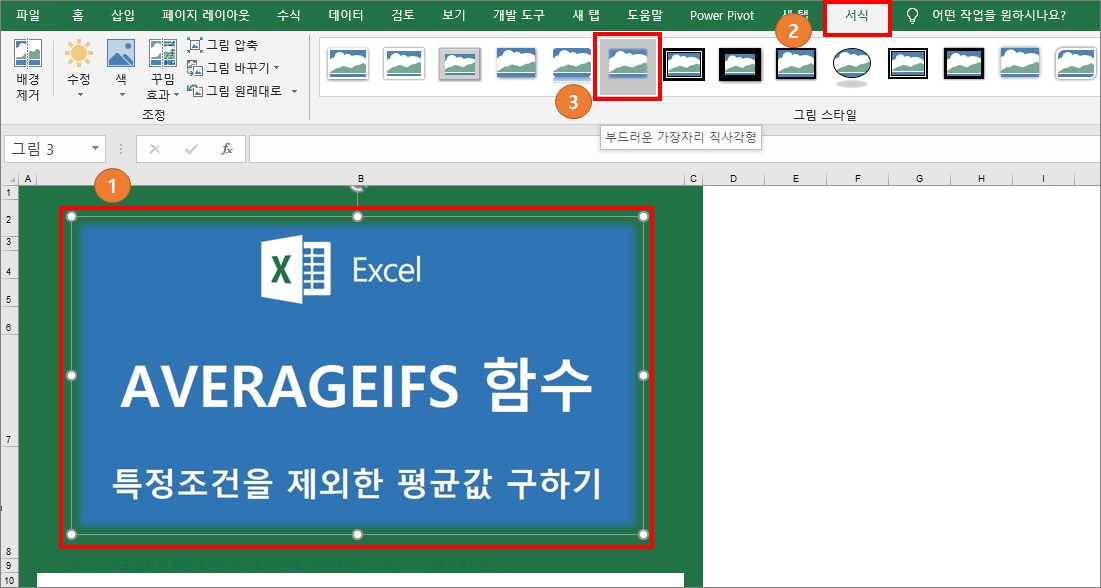1101x588 pixels.
Task: Apply the simple white frame picture style
Action: pyautogui.click(x=348, y=64)
